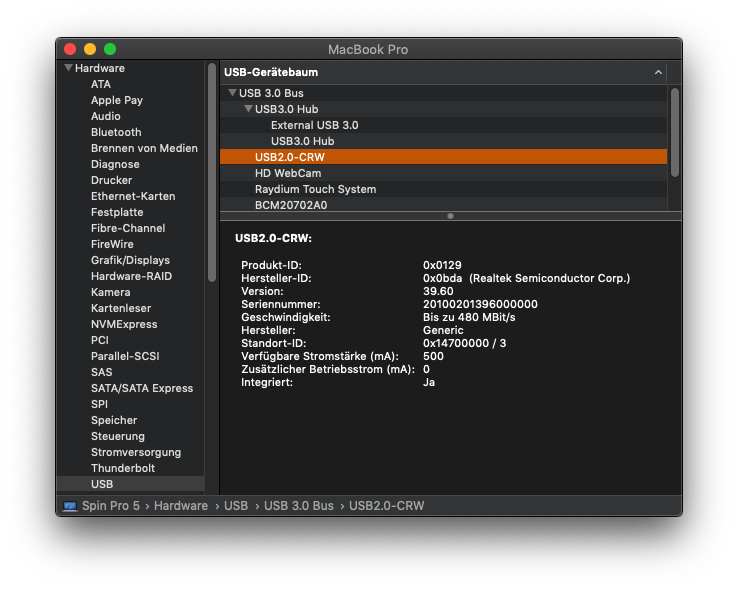Click the Version value 39.60
738x590 pixels.
pos(438,291)
